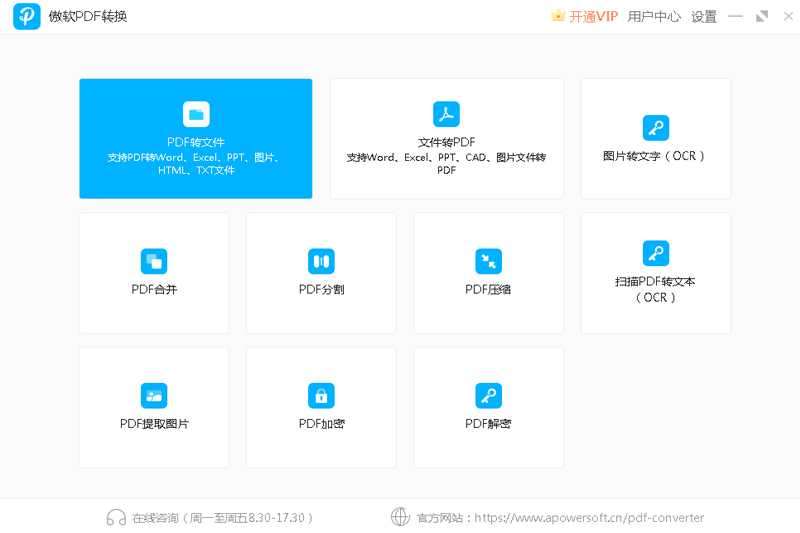Open the 扫描PDF转文本 OCR icon
The height and width of the screenshot is (533, 800).
coord(655,253)
